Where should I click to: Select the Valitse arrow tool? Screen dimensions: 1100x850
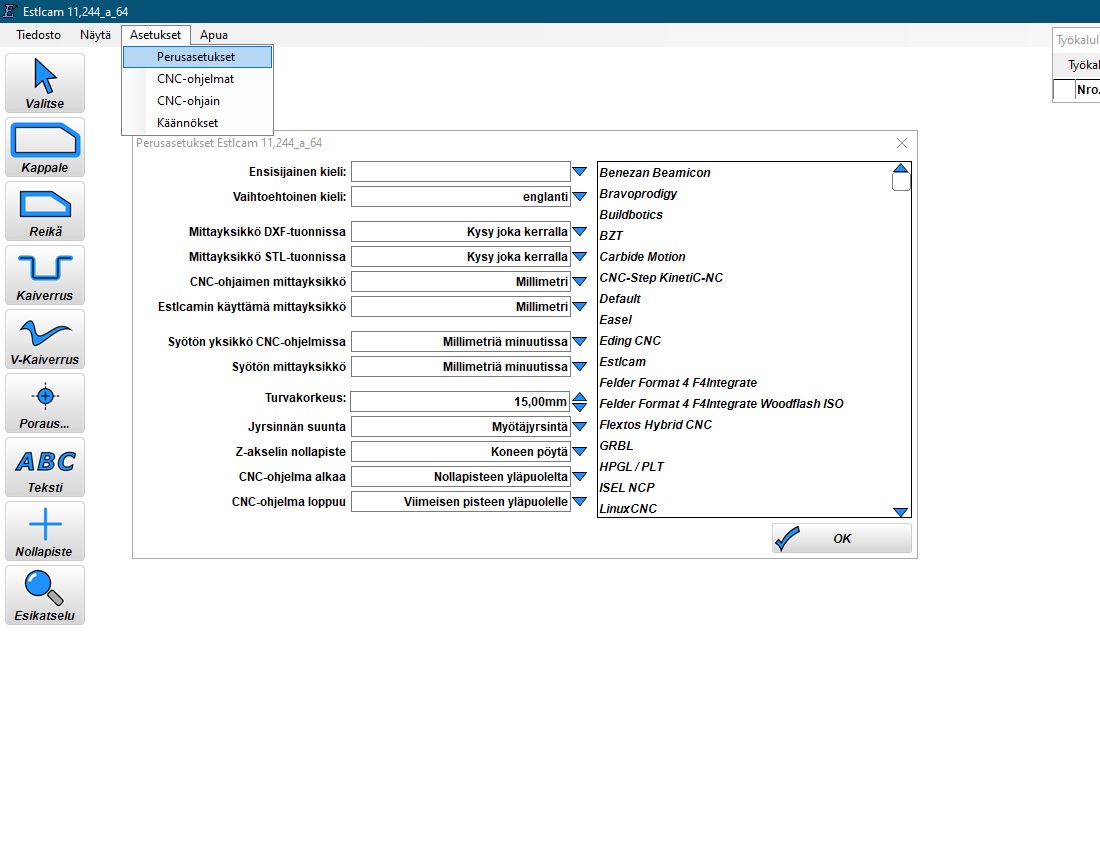[45, 83]
